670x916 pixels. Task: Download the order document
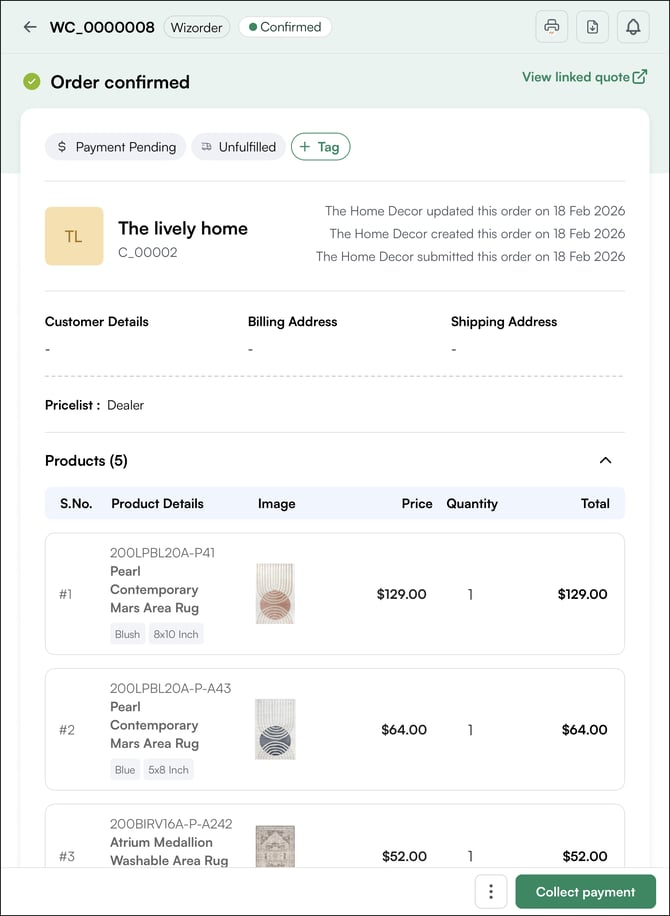(x=592, y=26)
